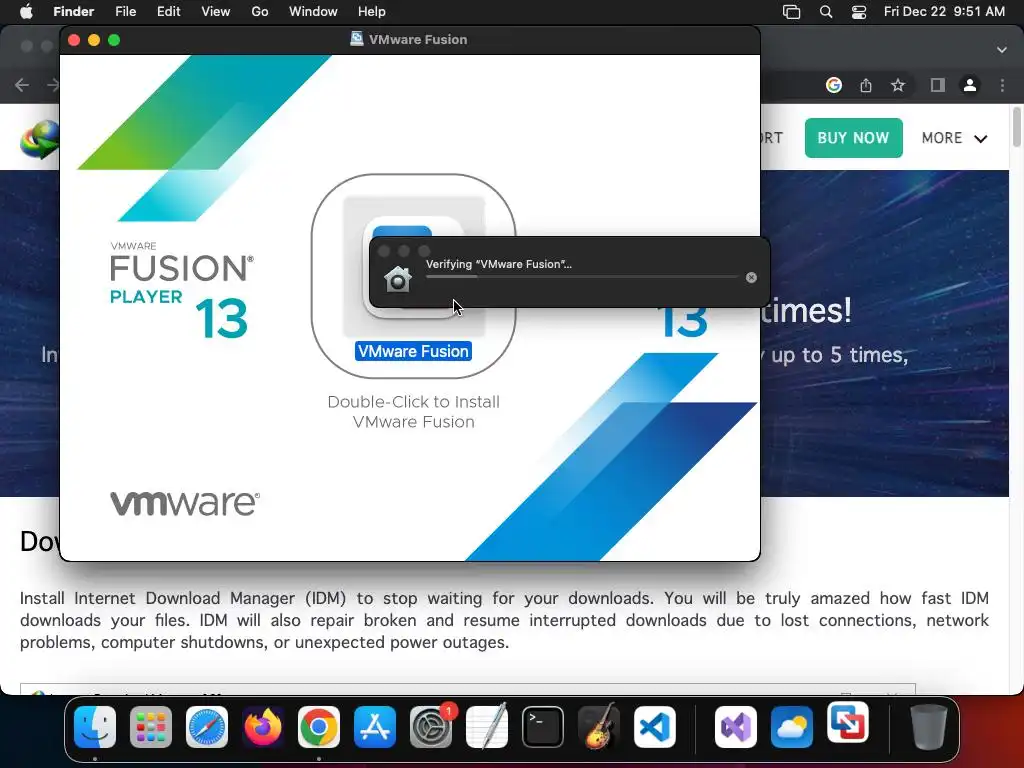Click the date and time in menu bar
This screenshot has height=768, width=1024.
point(944,12)
